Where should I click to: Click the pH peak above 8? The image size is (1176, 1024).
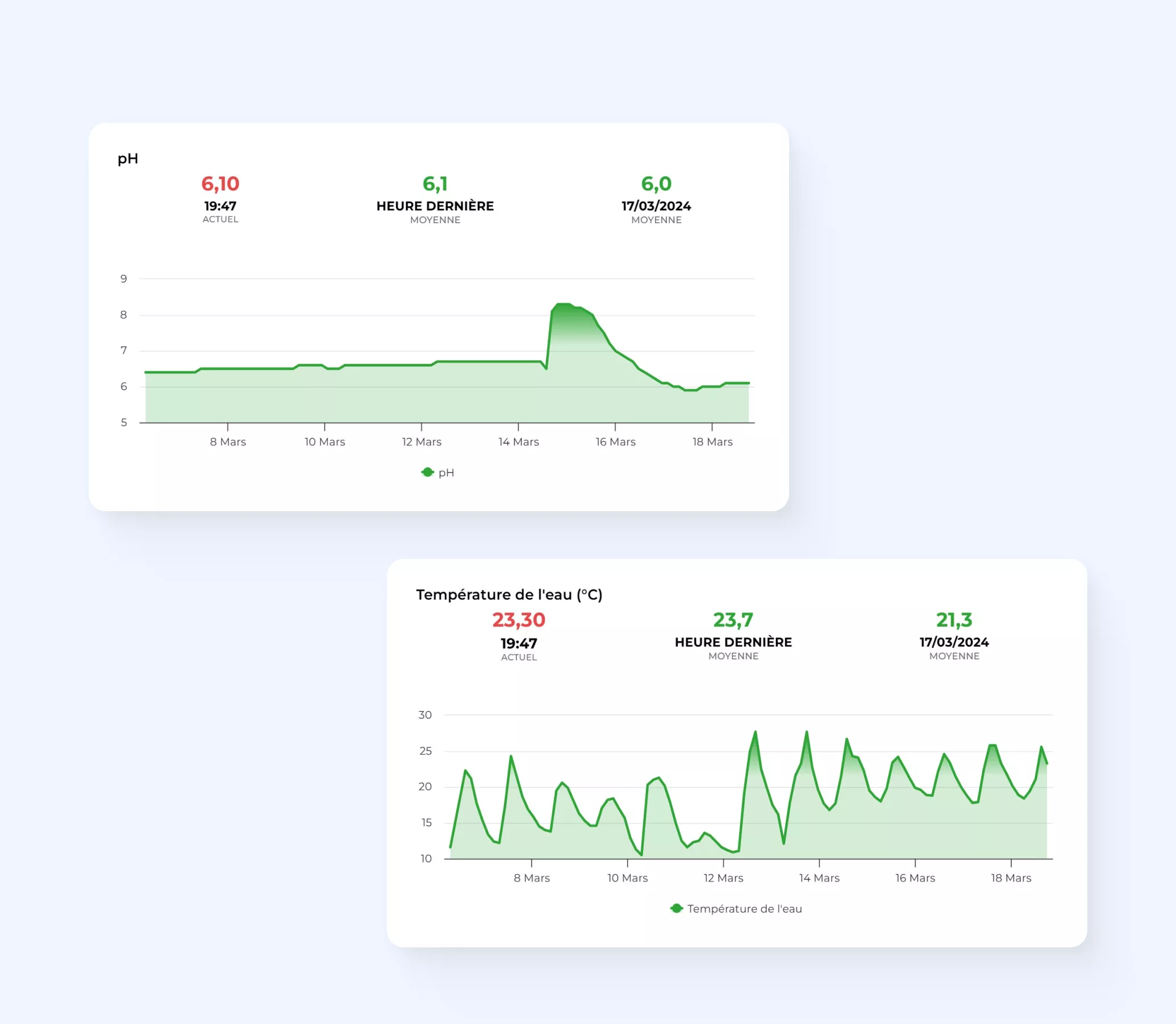click(564, 306)
